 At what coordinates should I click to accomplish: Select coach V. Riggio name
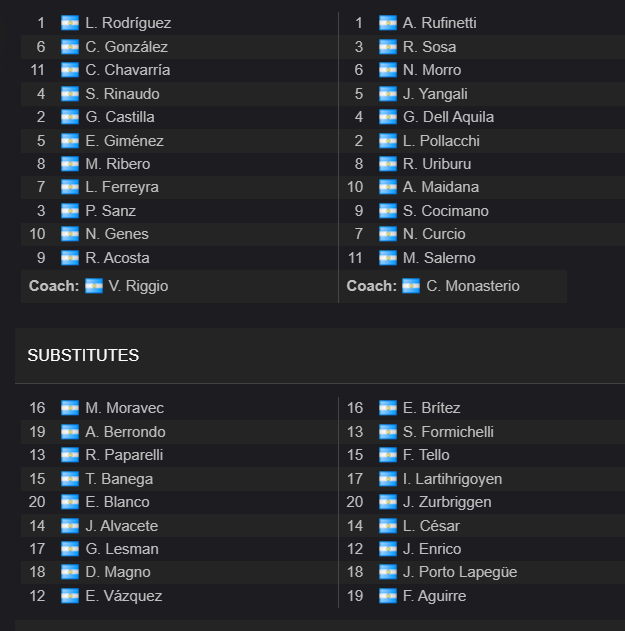coord(138,286)
